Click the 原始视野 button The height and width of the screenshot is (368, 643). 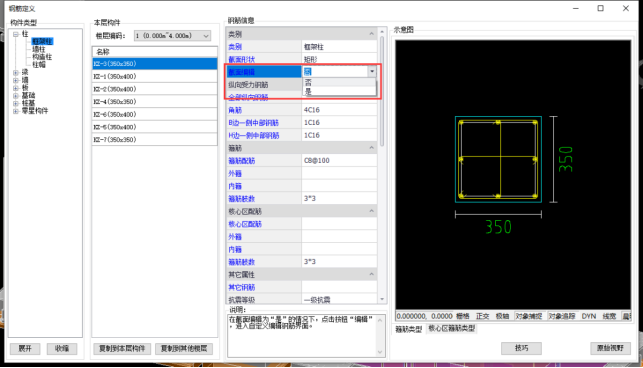(x=610, y=348)
